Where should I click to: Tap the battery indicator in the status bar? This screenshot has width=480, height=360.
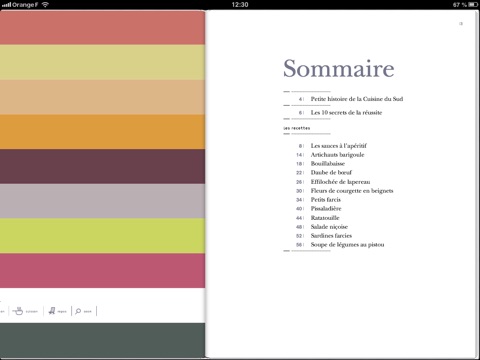(473, 5)
